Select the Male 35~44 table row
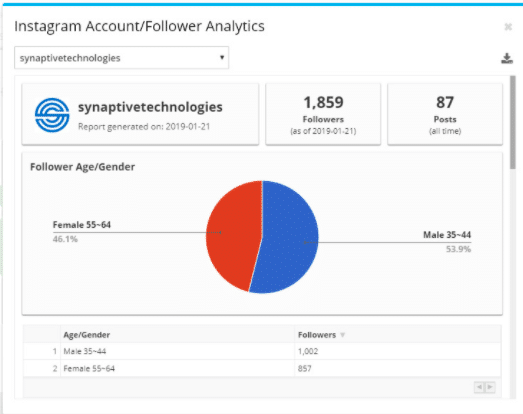This screenshot has width=523, height=414. pyautogui.click(x=262, y=351)
